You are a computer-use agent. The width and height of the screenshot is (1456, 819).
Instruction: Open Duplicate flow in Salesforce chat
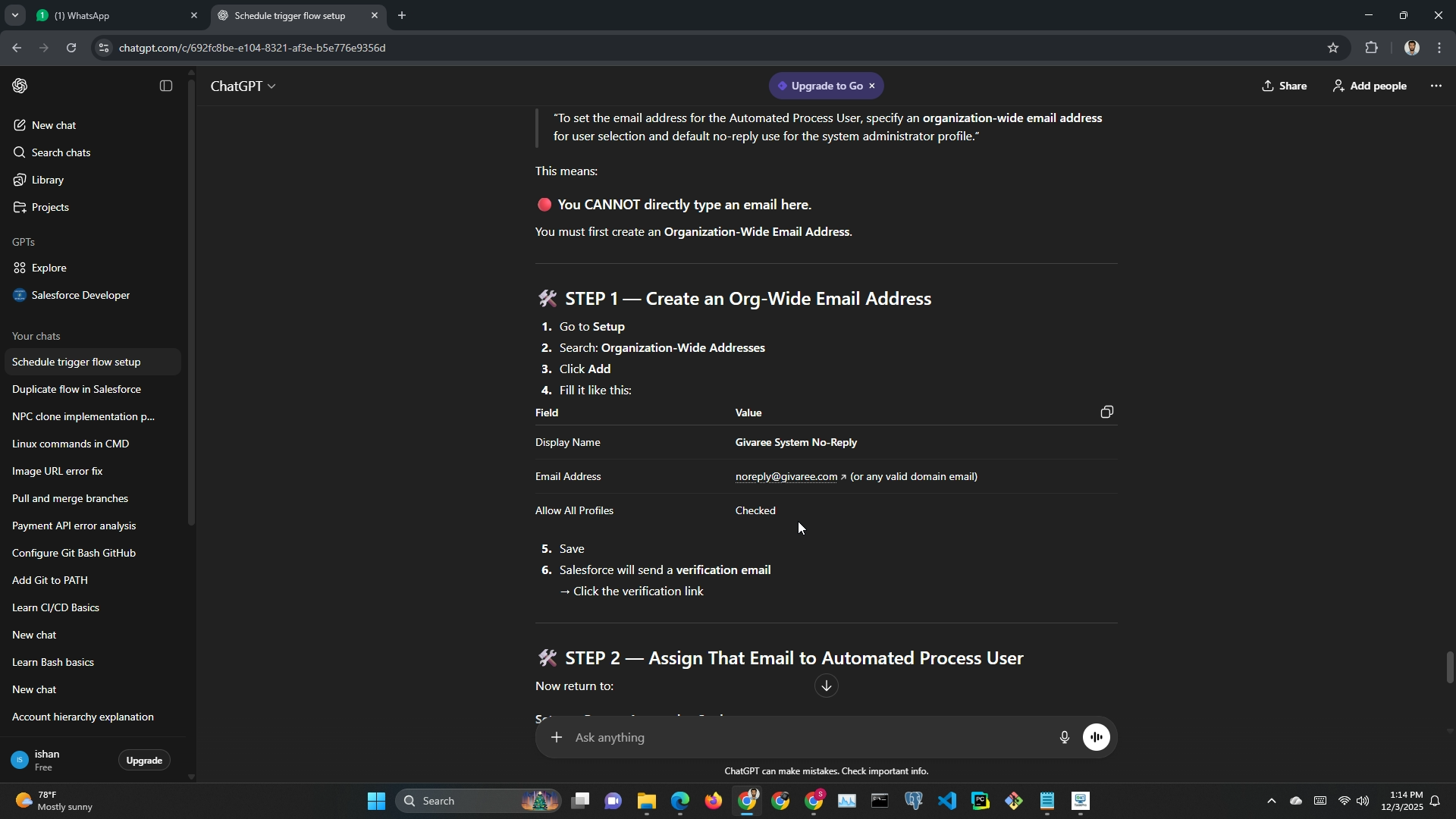tap(77, 389)
